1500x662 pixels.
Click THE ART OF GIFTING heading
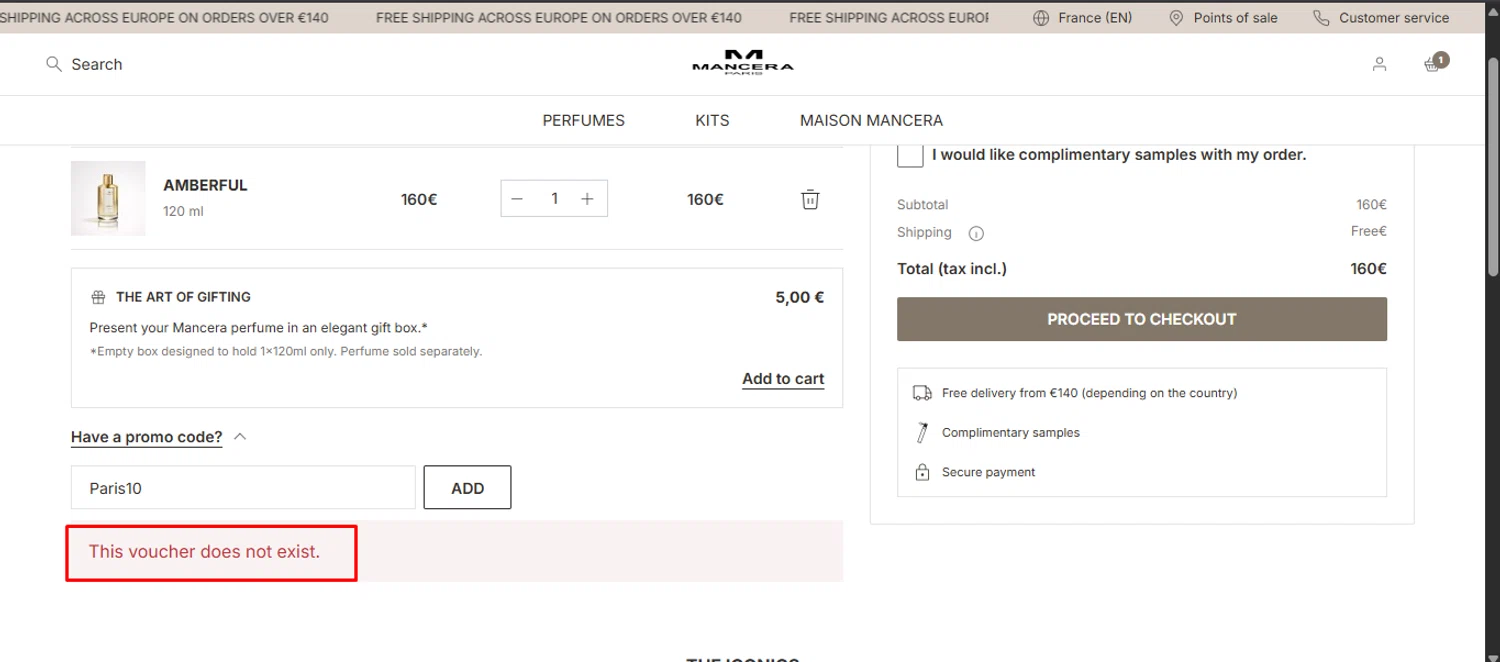183,297
